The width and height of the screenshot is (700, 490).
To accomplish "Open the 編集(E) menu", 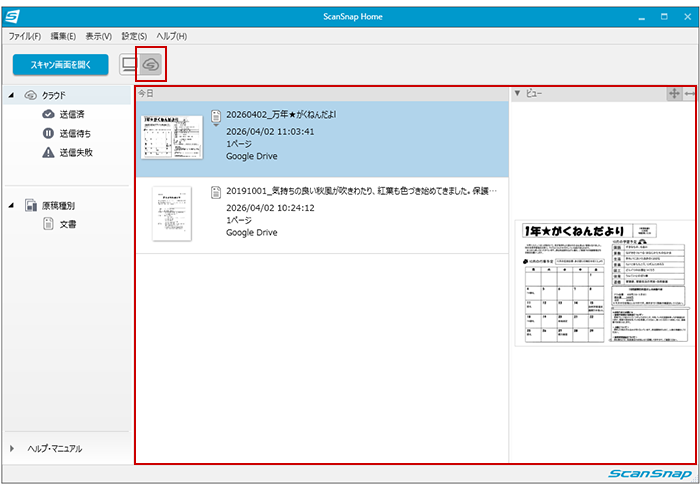I will 63,36.
